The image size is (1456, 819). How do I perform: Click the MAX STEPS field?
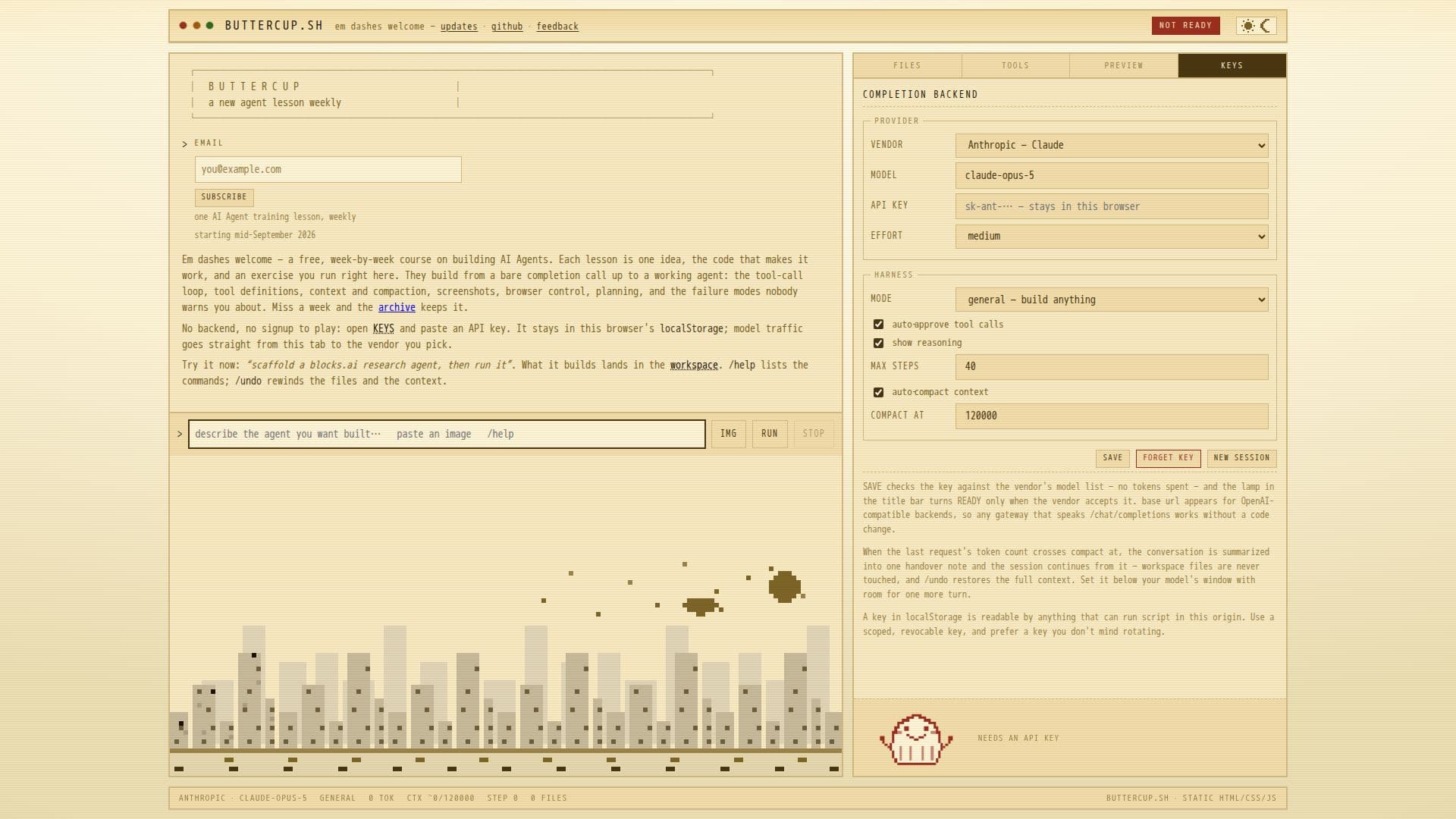coord(1112,367)
